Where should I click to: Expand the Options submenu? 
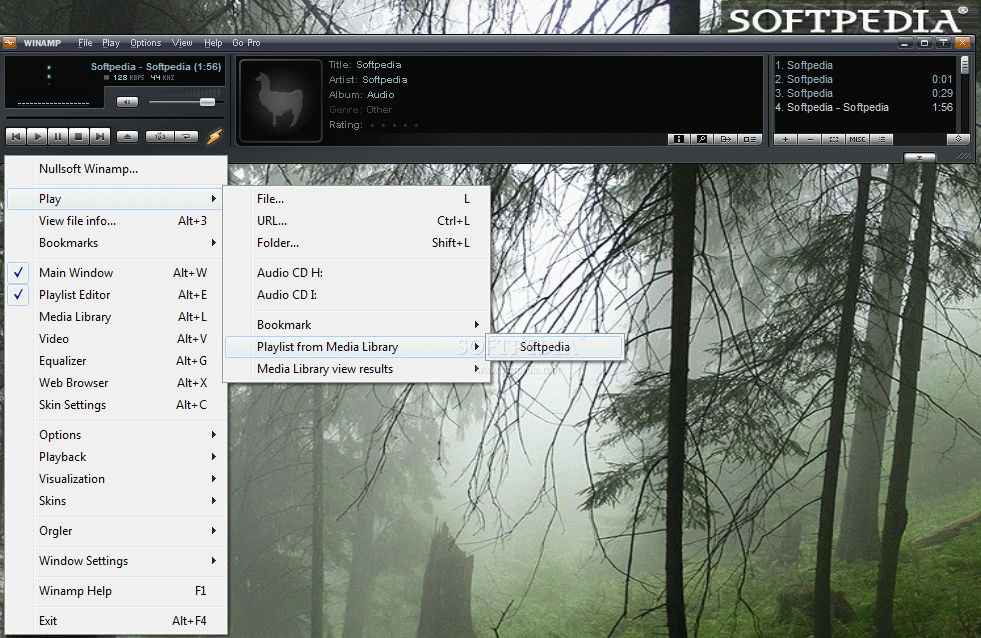[x=116, y=435]
